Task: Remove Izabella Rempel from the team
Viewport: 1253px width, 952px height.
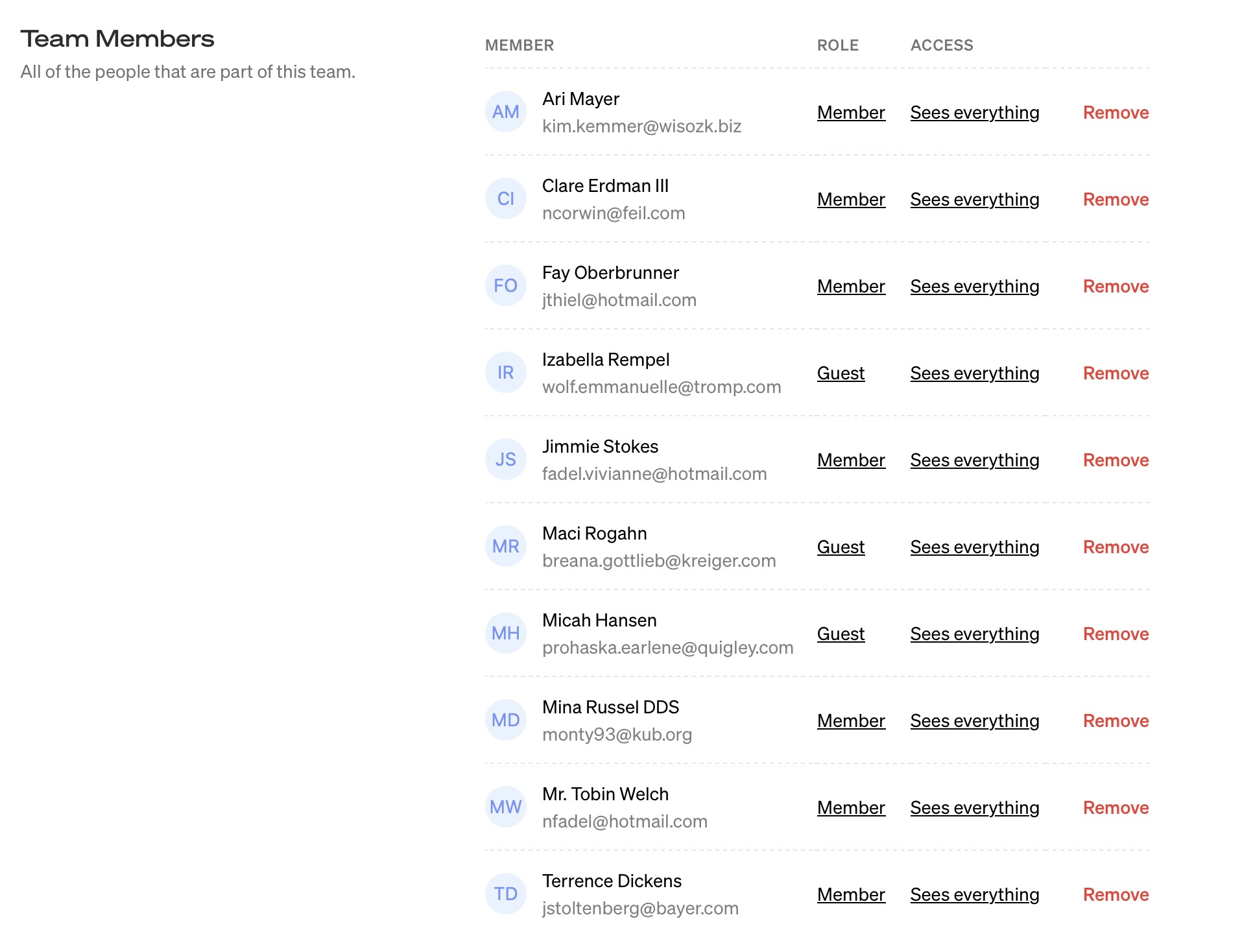Action: (x=1116, y=373)
